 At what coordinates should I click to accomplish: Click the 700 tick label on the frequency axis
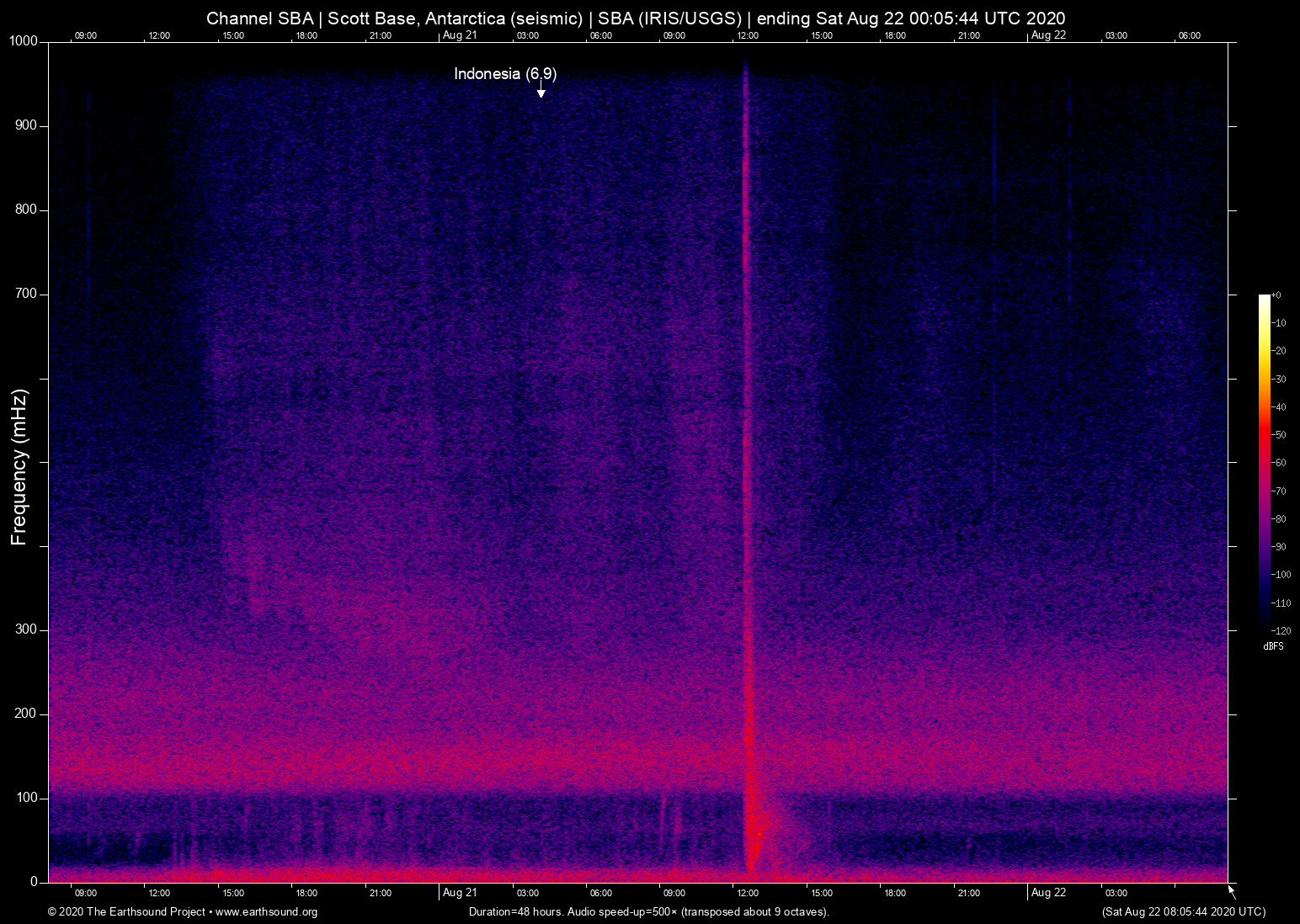[x=26, y=294]
